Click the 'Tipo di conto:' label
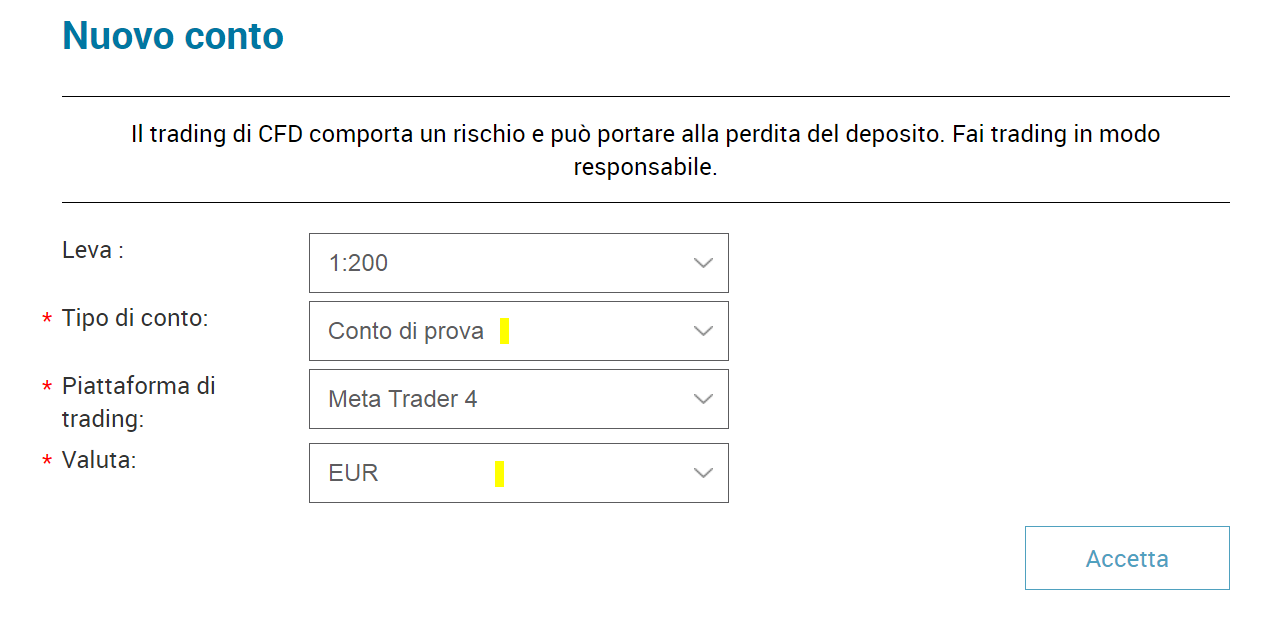Image resolution: width=1266 pixels, height=617 pixels. [x=135, y=318]
